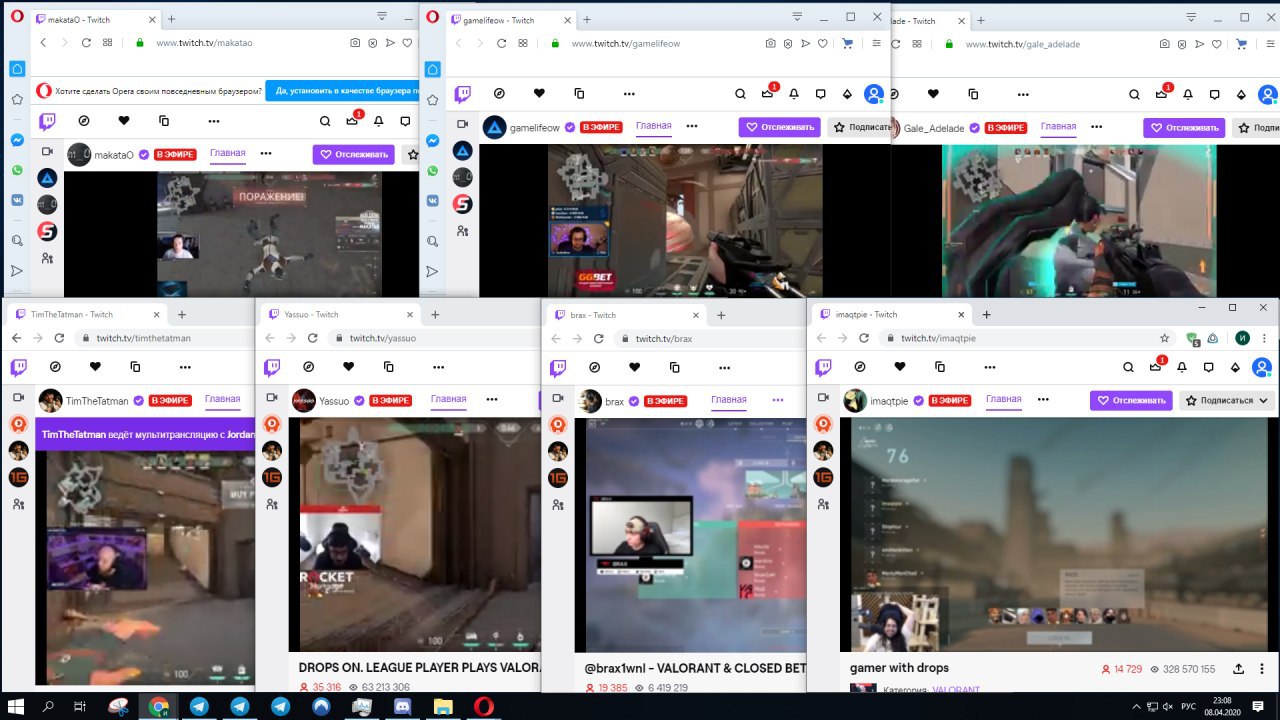Screen dimensions: 1280x720
Task: Open Following heart icon in makataO window
Action: (124, 121)
